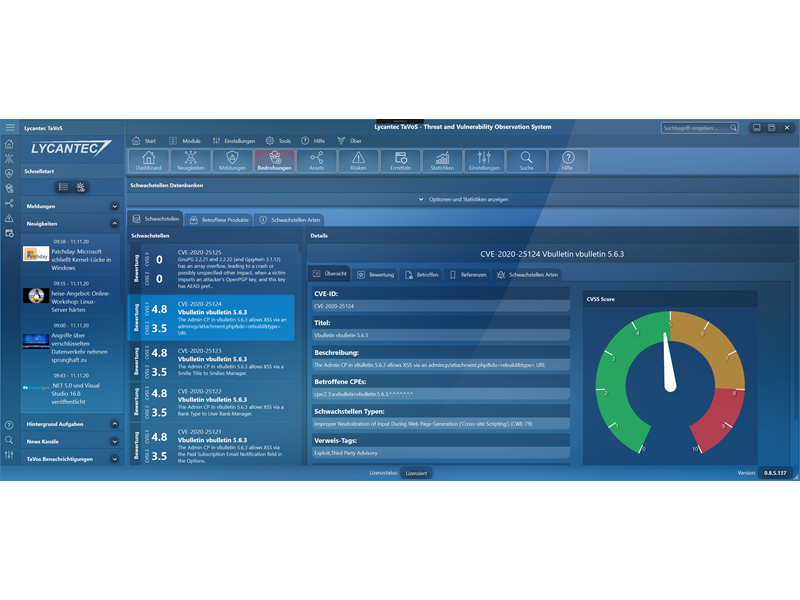Open the Assets module
Viewport: 800px width, 600px height.
click(316, 161)
